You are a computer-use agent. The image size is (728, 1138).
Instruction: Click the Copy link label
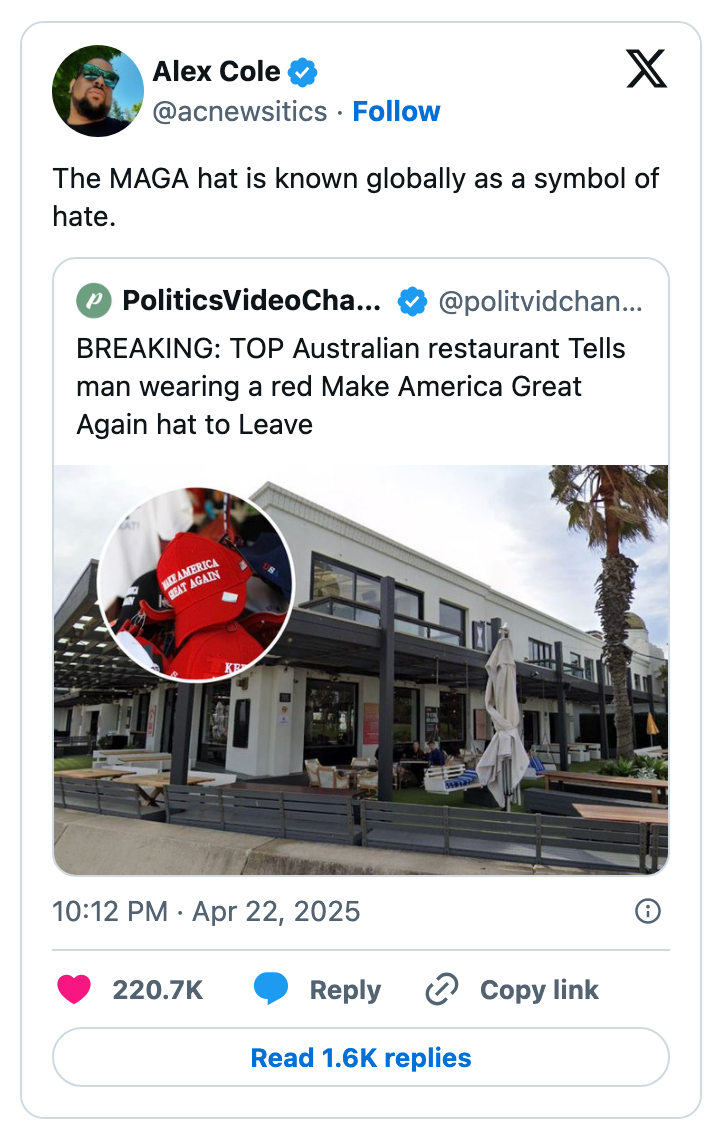pyautogui.click(x=538, y=989)
